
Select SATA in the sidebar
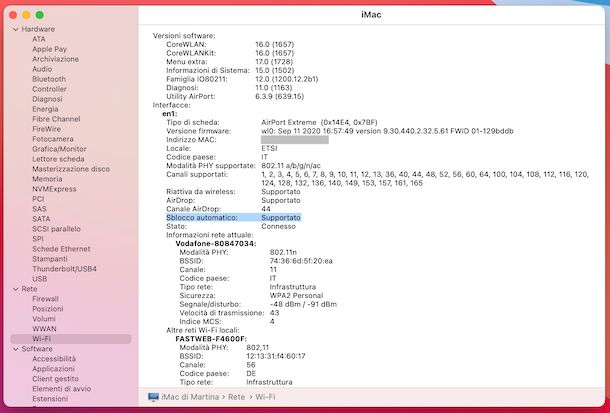coord(41,219)
